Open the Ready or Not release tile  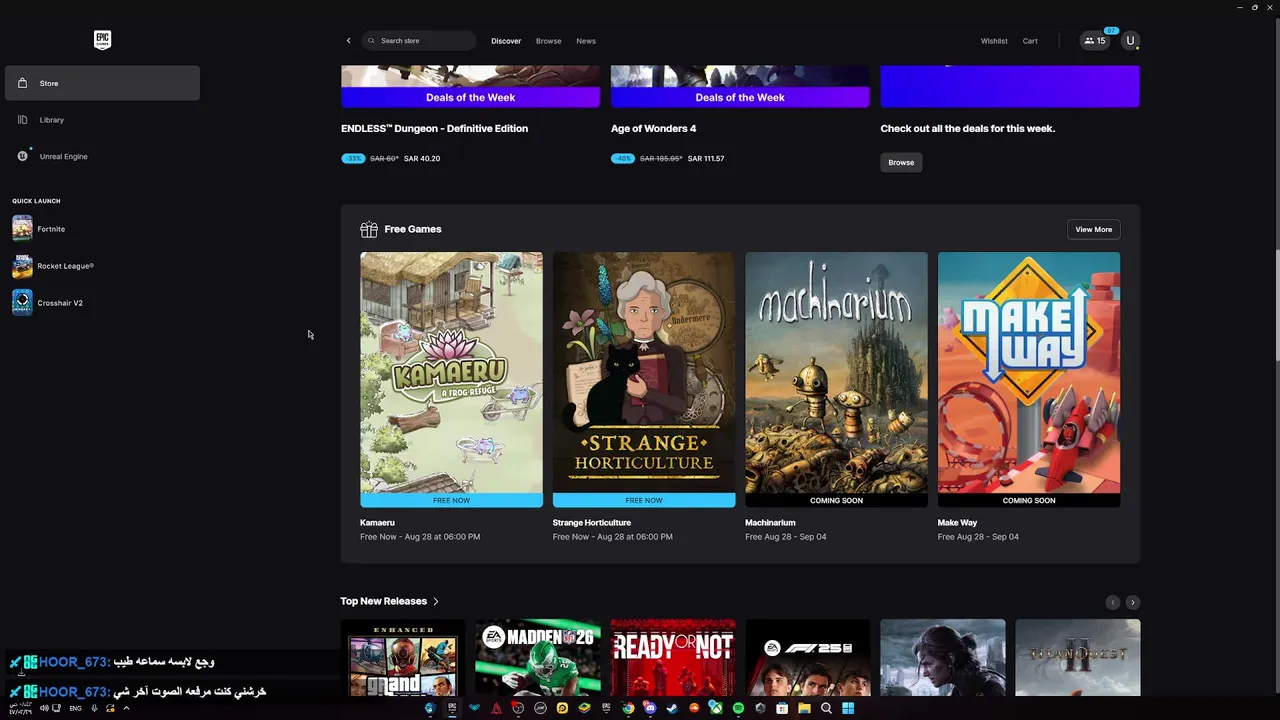coord(673,657)
